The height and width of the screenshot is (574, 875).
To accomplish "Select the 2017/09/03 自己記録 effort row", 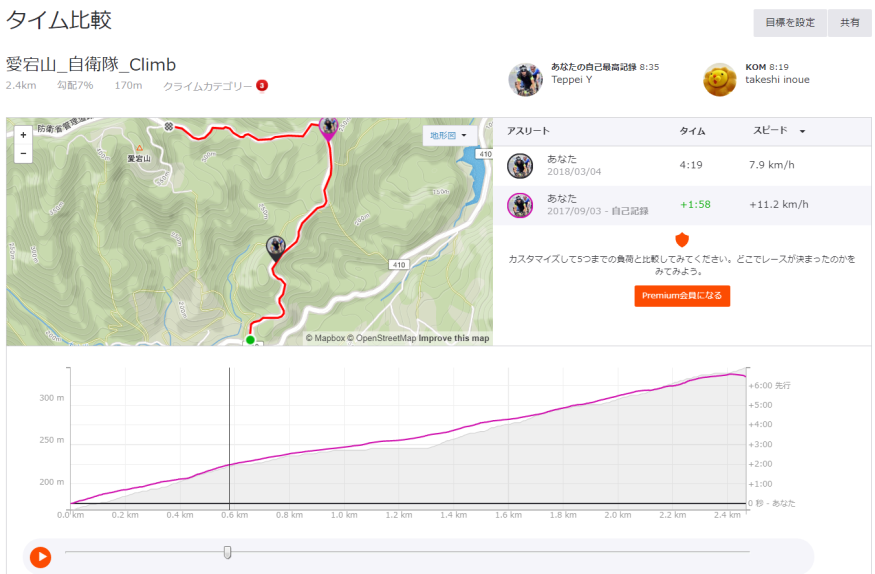I will click(x=682, y=205).
